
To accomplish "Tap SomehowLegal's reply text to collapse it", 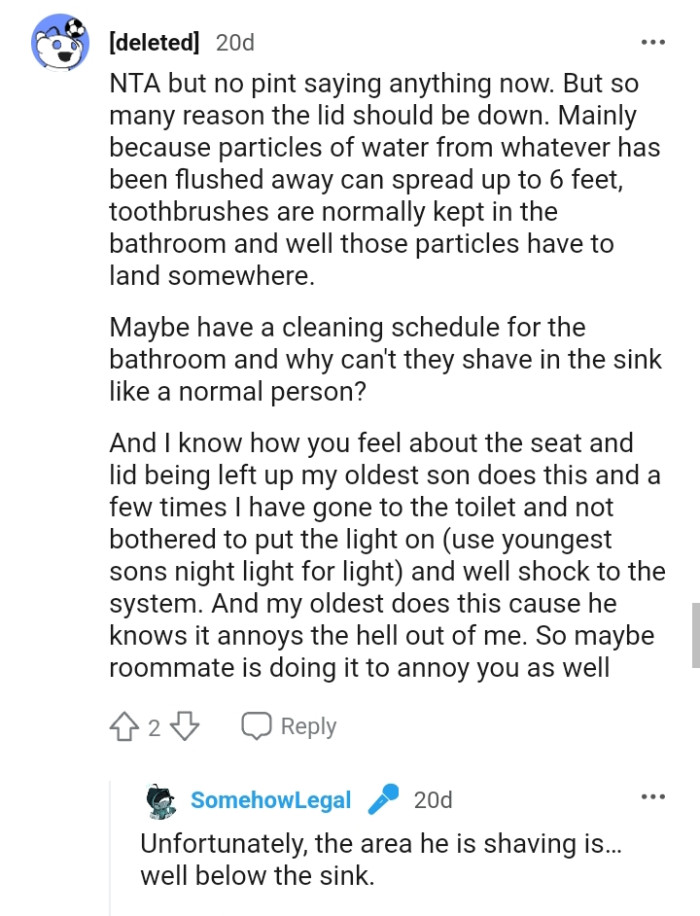I will (x=350, y=860).
